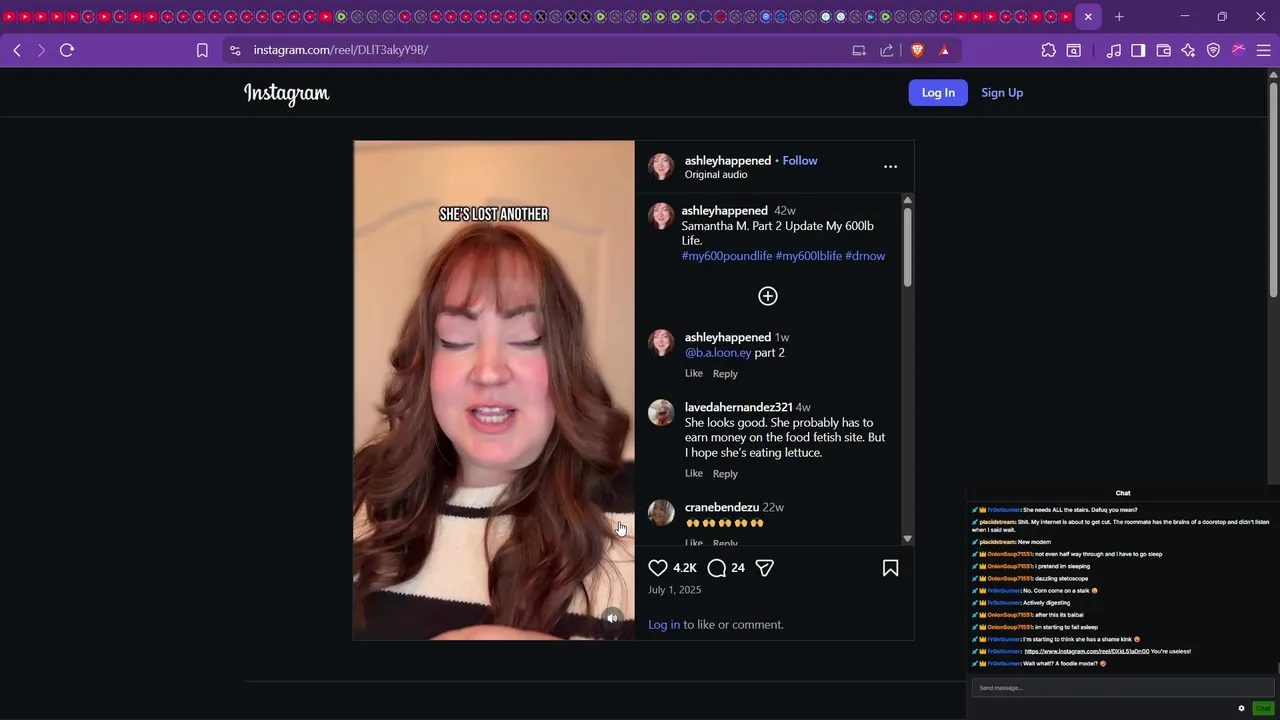Screen dimensions: 1280x720
Task: Open comments with the speech bubble icon
Action: (x=717, y=568)
